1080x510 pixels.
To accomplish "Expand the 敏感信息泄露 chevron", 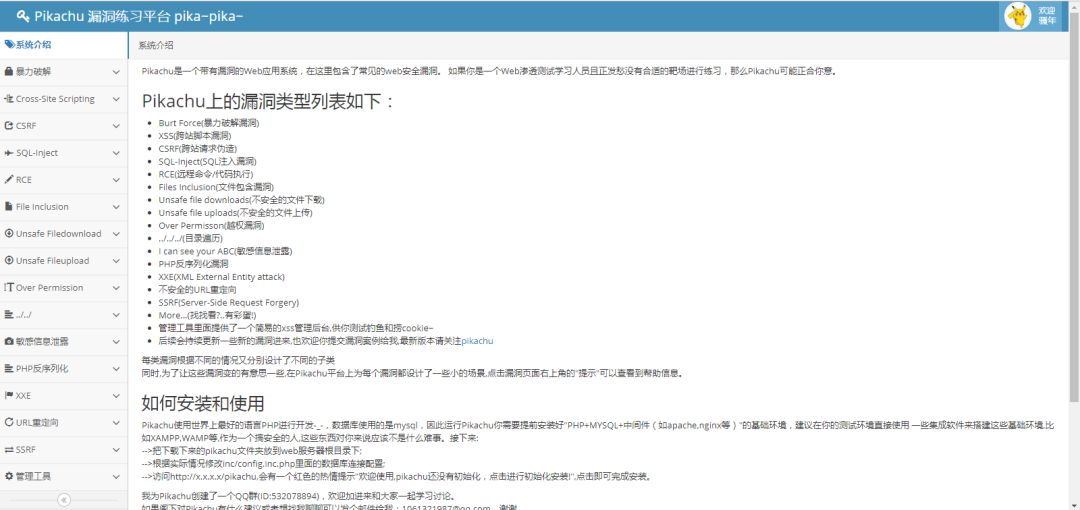I will pyautogui.click(x=116, y=341).
